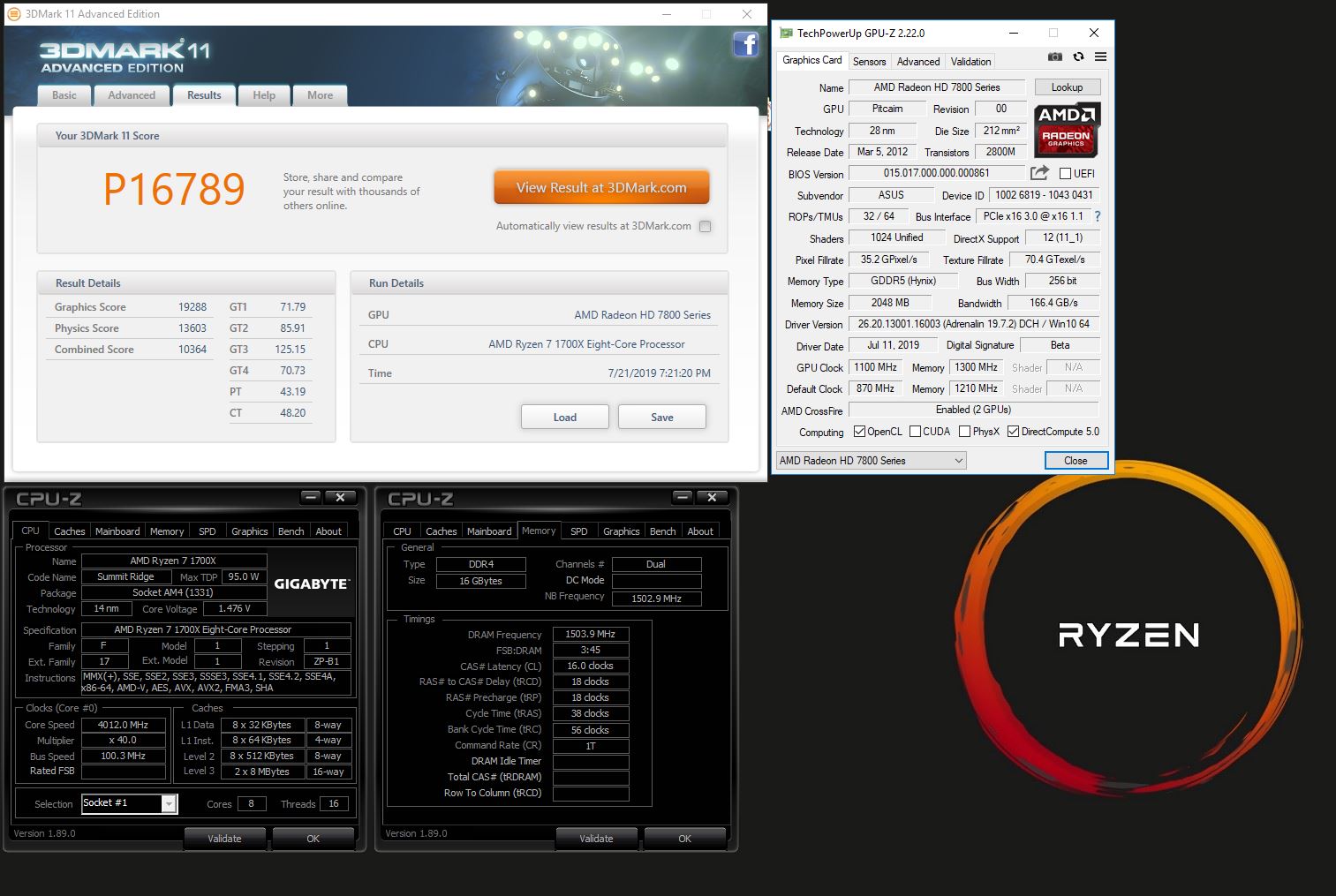The width and height of the screenshot is (1336, 896).
Task: Minimize the right CPU-Z Memory window
Action: coord(683,497)
